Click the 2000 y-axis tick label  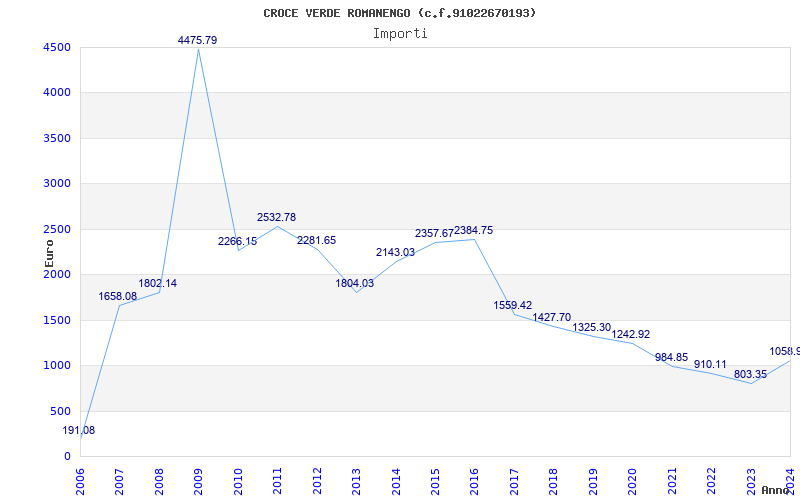pyautogui.click(x=57, y=274)
